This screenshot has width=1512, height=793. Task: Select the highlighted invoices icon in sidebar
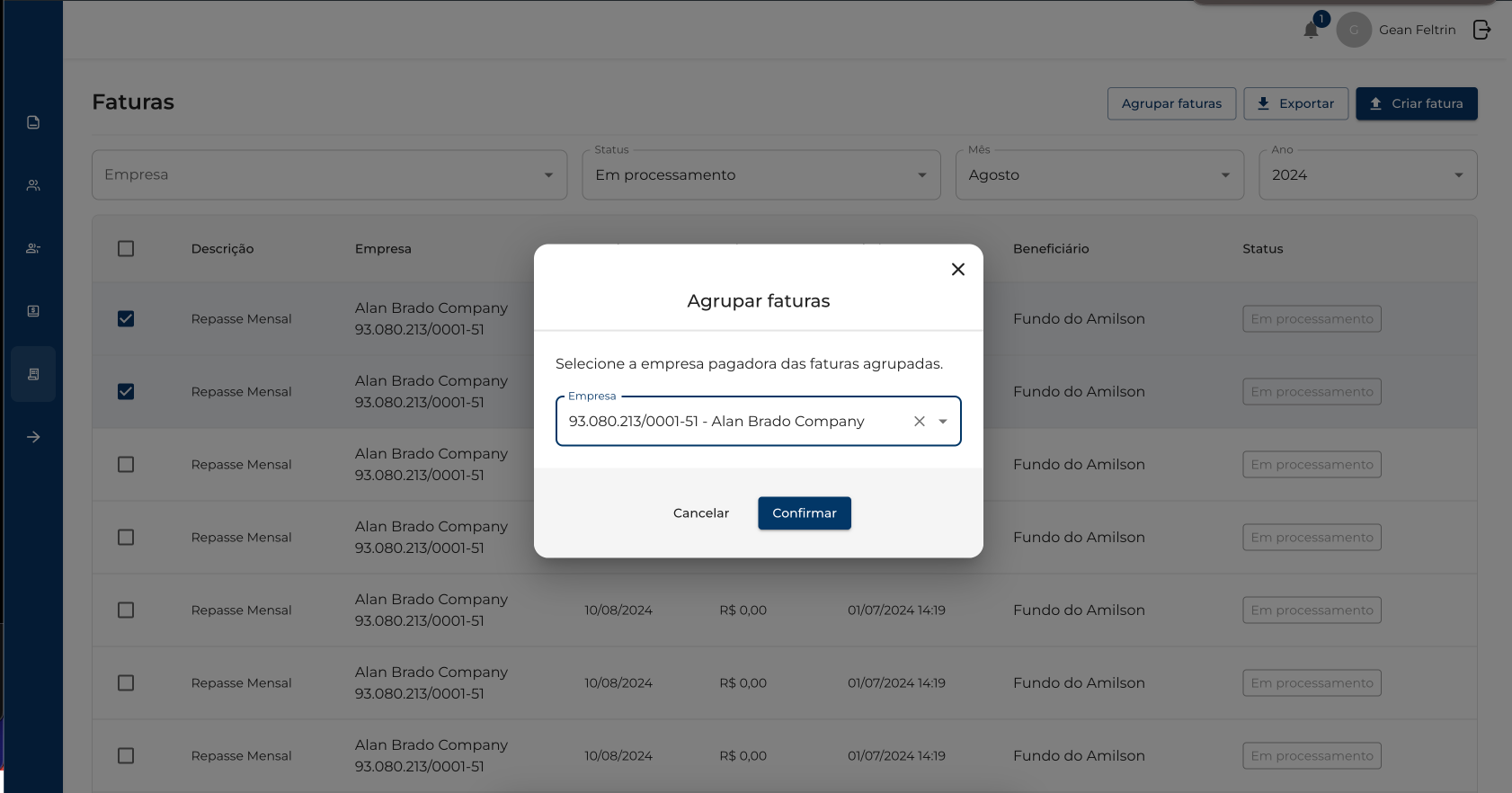33,374
